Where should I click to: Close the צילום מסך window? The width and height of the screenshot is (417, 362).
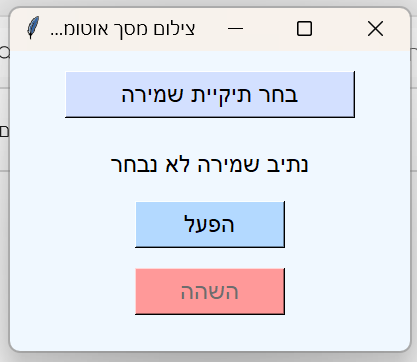(x=375, y=29)
